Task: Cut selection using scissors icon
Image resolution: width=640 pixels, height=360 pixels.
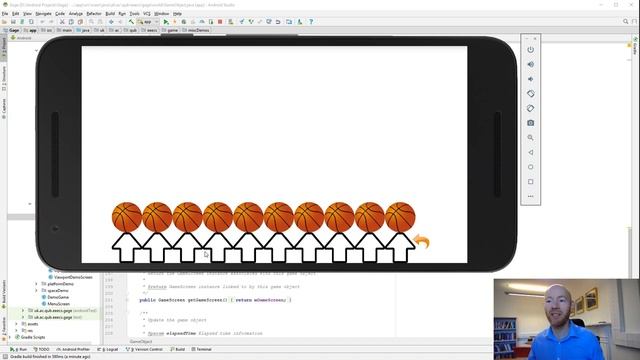Action: point(62,22)
